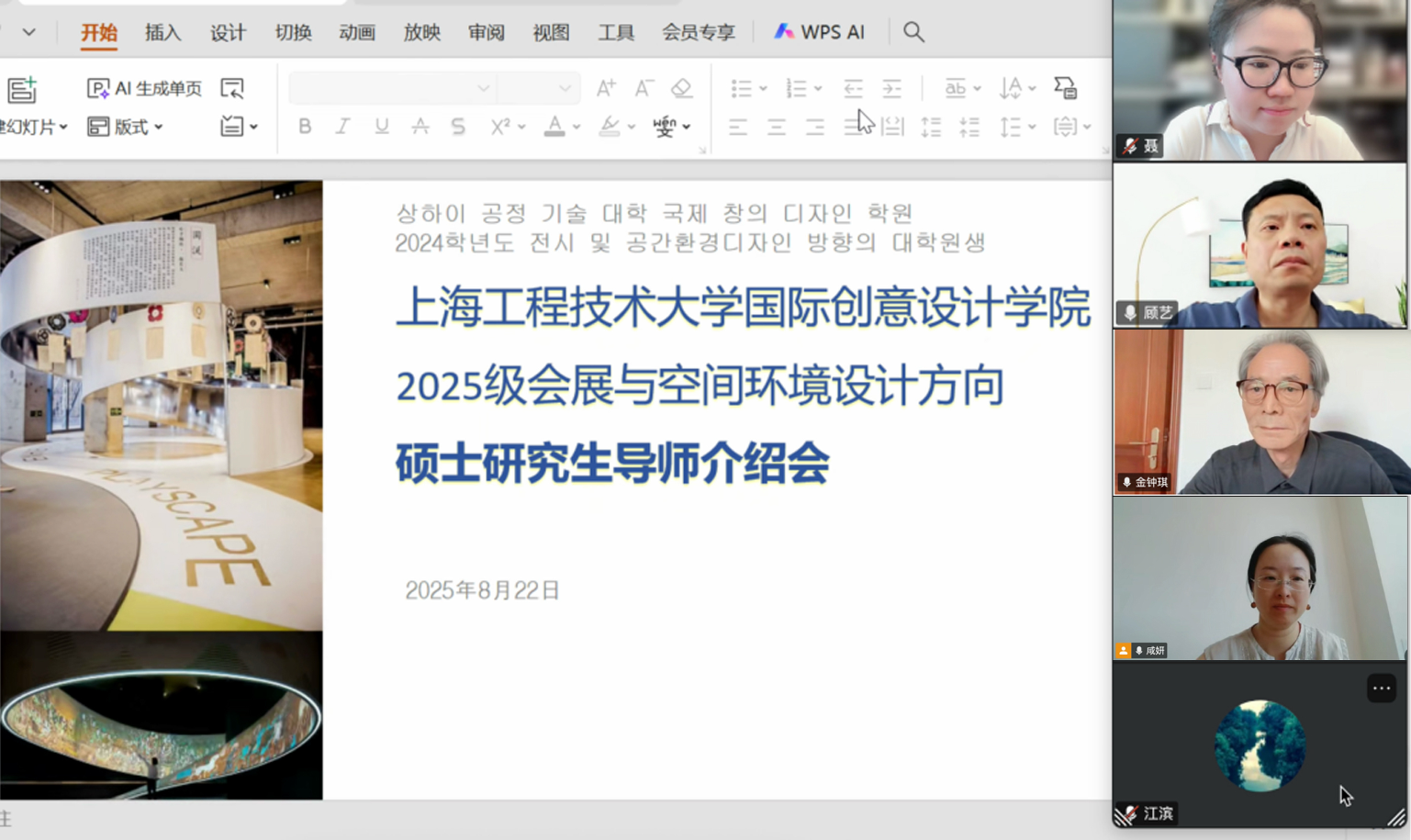Click the font color A swatch

pyautogui.click(x=554, y=127)
